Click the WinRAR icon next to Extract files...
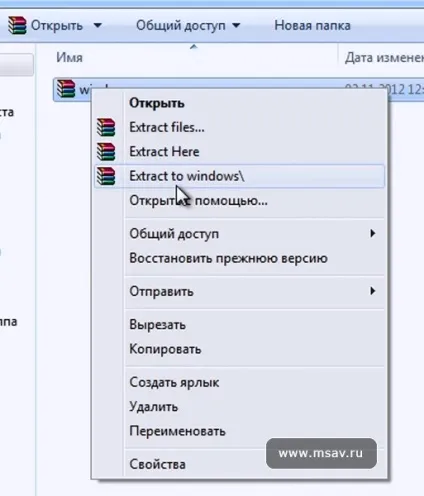This screenshot has height=496, width=424. [106, 127]
